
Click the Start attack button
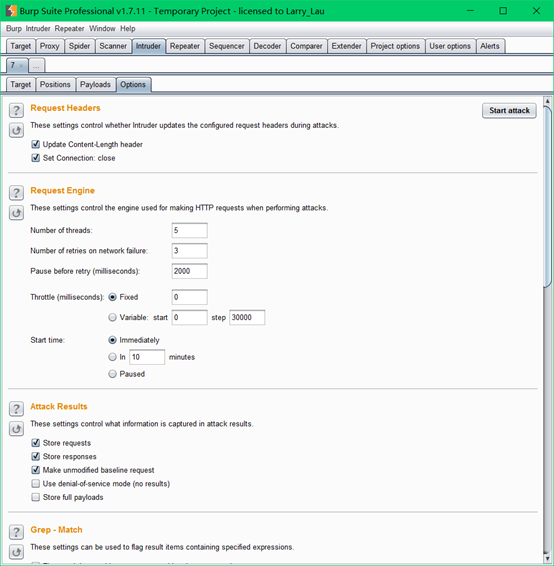(509, 110)
